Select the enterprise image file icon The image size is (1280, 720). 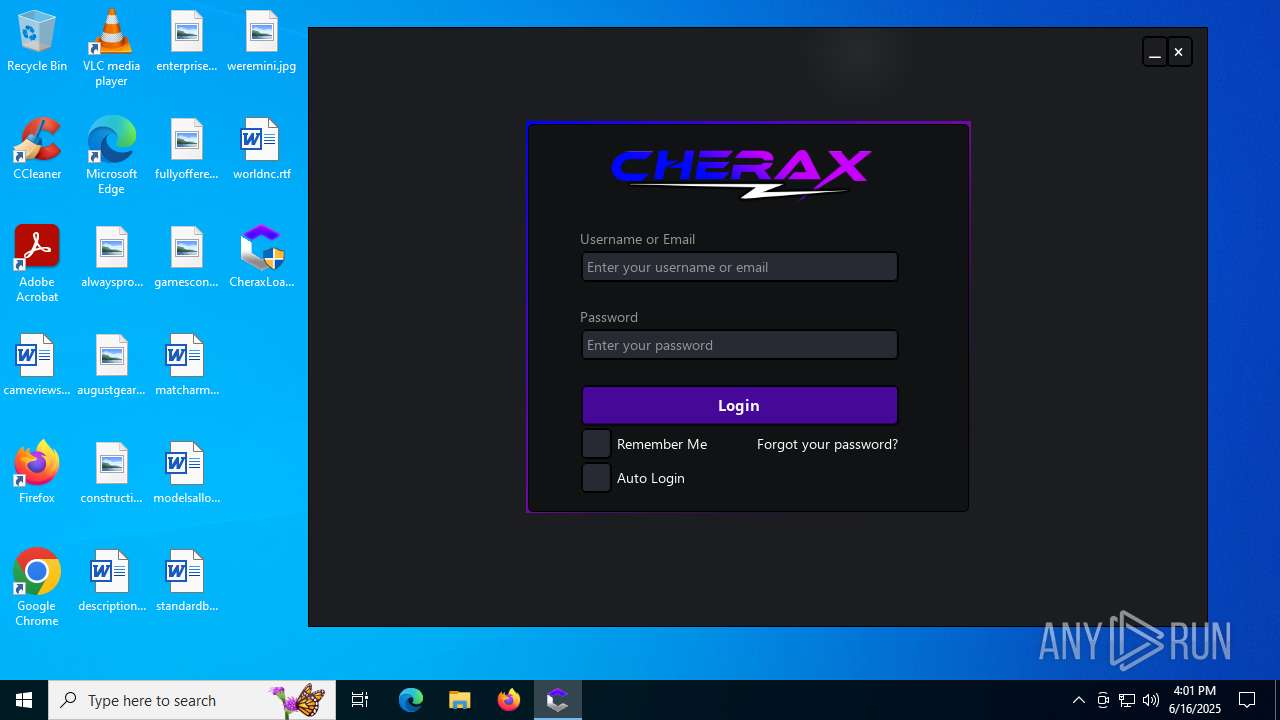[x=186, y=42]
